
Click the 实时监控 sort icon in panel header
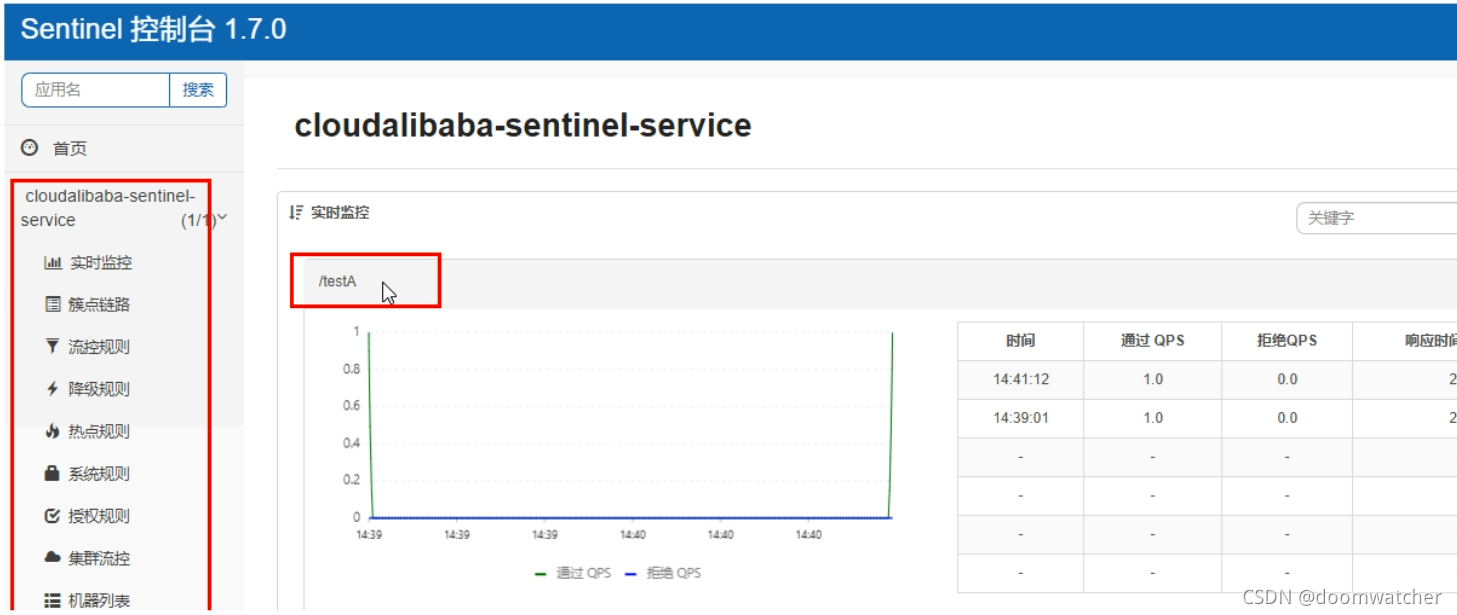tap(295, 213)
